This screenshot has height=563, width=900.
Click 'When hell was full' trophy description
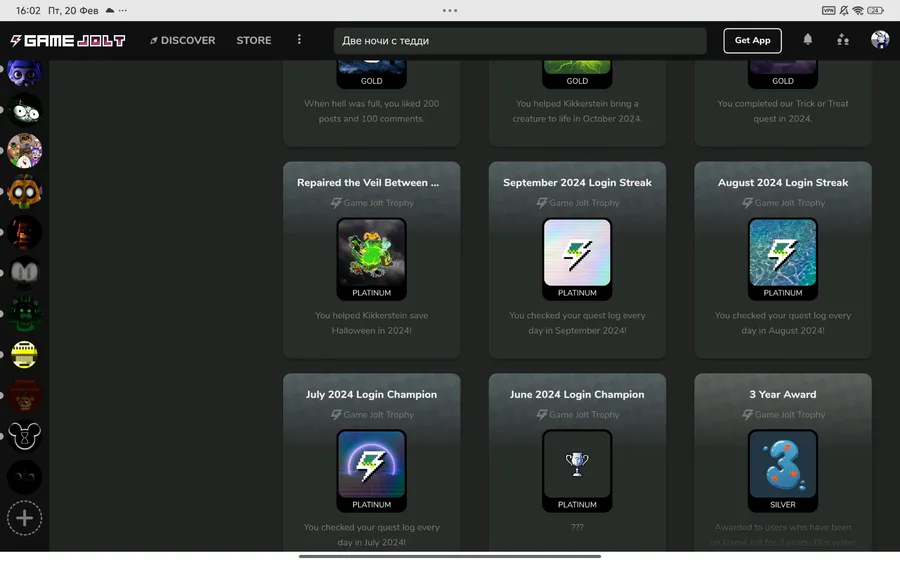(x=371, y=111)
